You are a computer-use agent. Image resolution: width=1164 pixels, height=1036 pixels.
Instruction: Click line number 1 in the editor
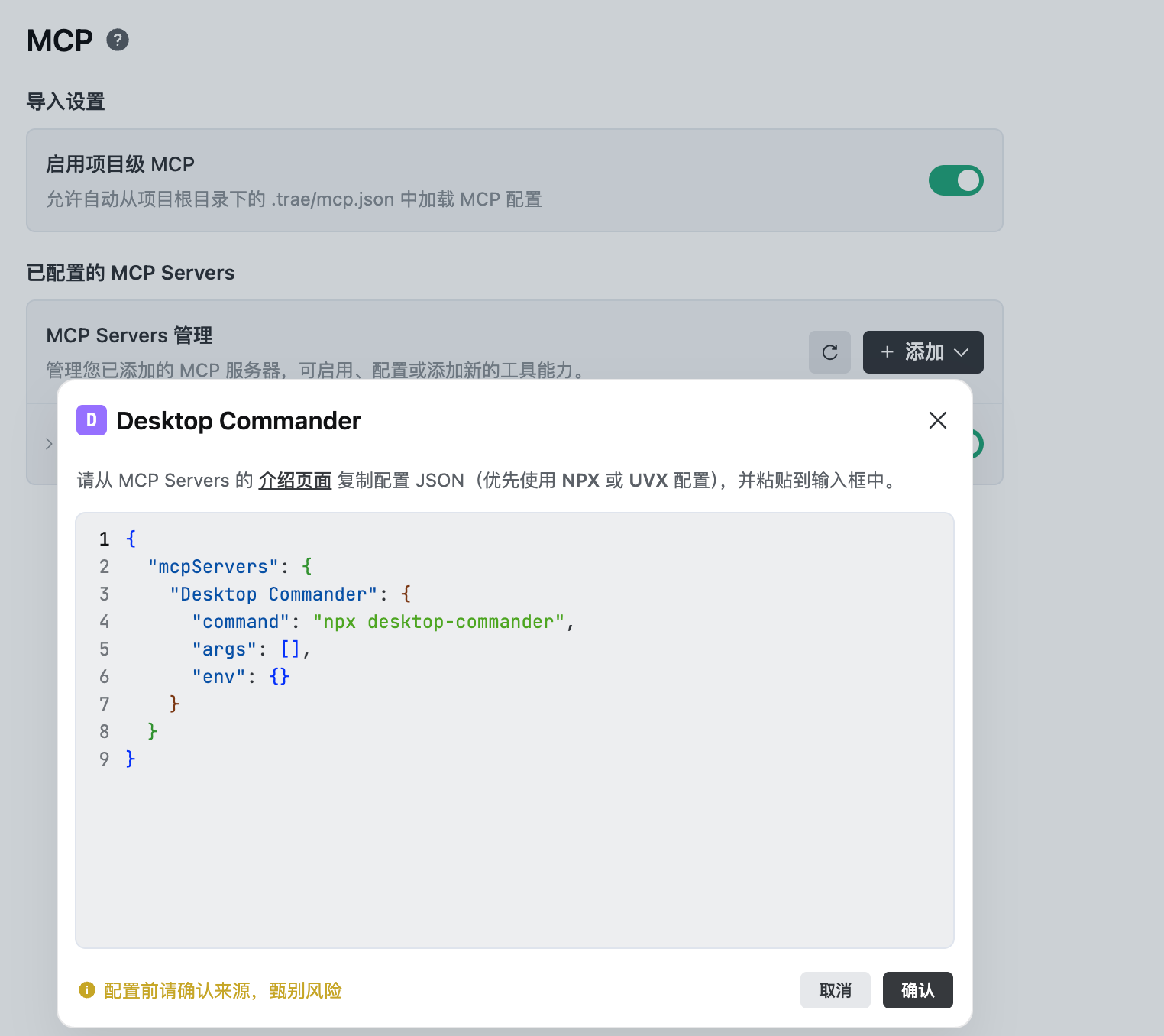pyautogui.click(x=105, y=539)
